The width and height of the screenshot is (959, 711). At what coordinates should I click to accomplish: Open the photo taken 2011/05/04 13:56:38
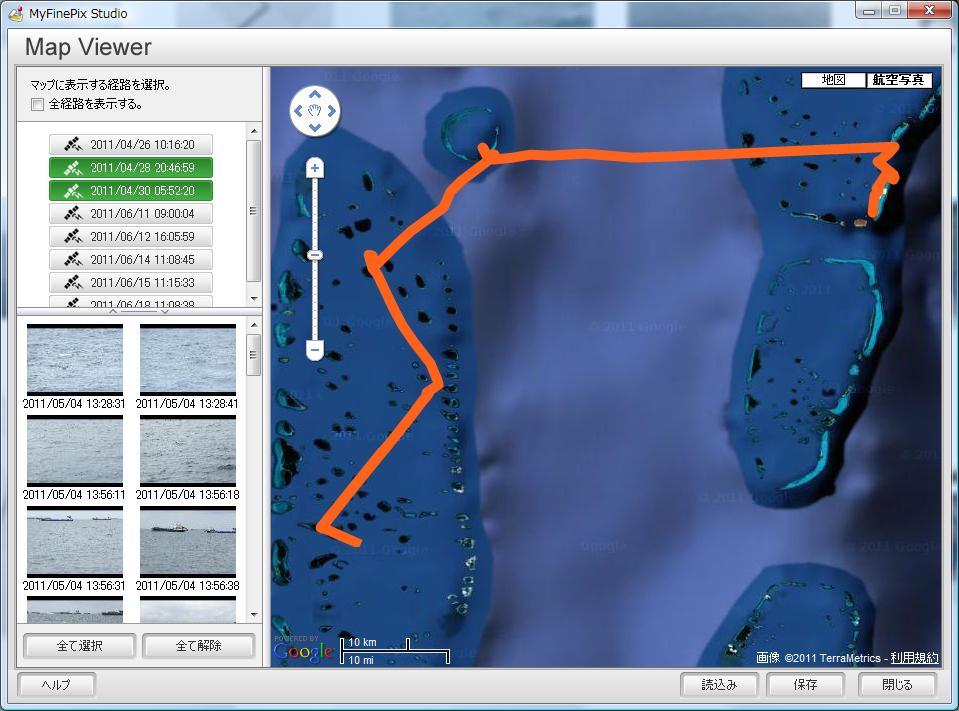tap(188, 542)
